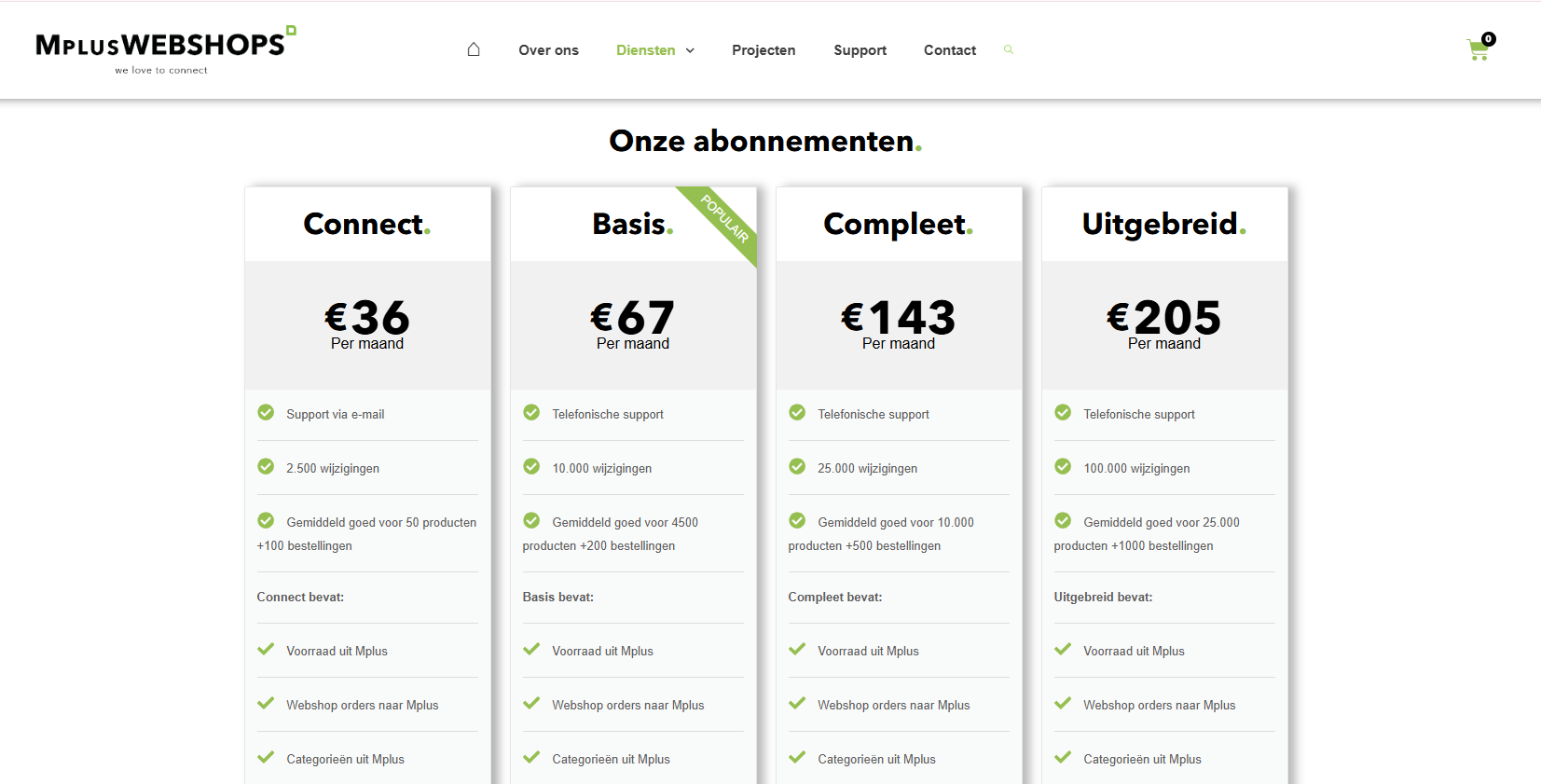Open the search magnifier icon
The width and height of the screenshot is (1541, 784).
coord(1008,49)
